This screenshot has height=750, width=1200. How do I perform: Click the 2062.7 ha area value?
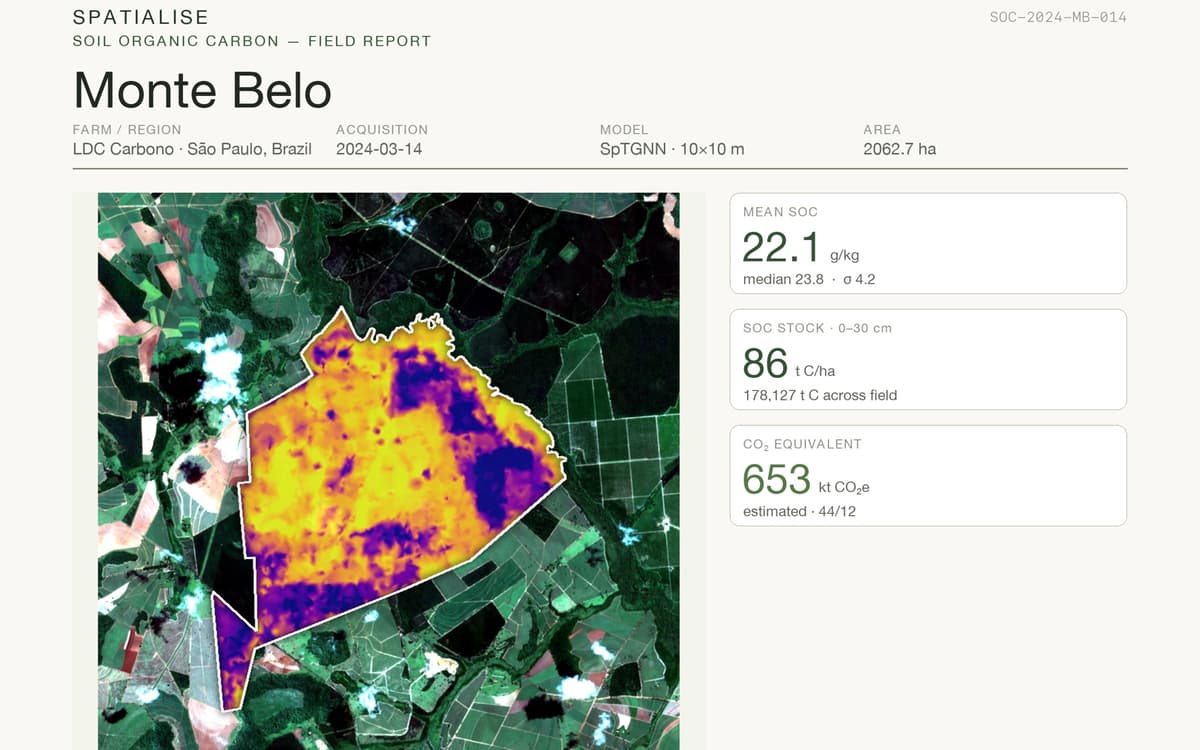(x=899, y=149)
